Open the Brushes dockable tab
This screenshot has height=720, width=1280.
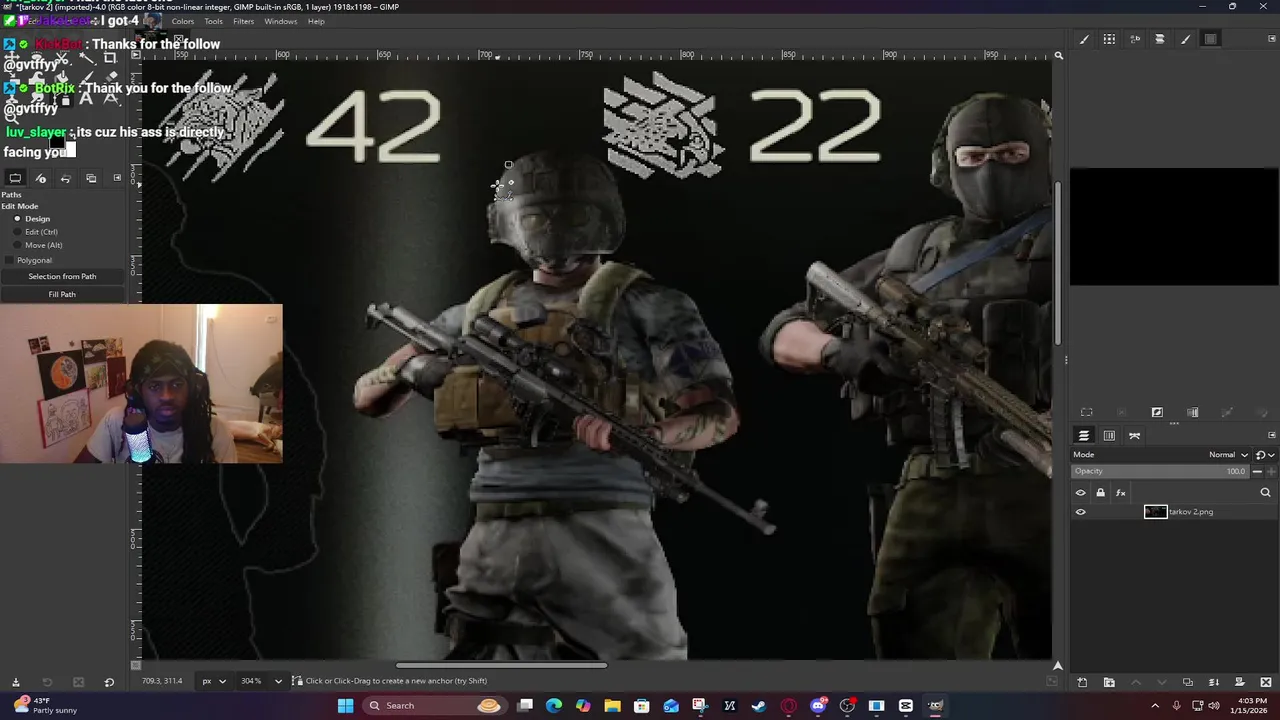pyautogui.click(x=1084, y=39)
